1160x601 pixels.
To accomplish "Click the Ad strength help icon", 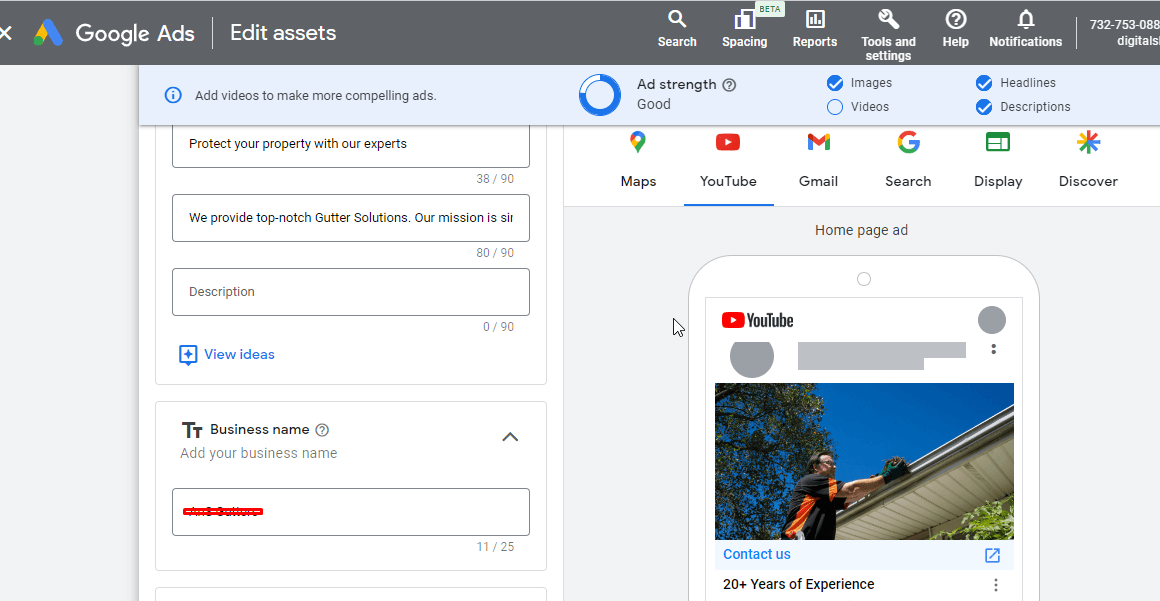I will [x=729, y=85].
